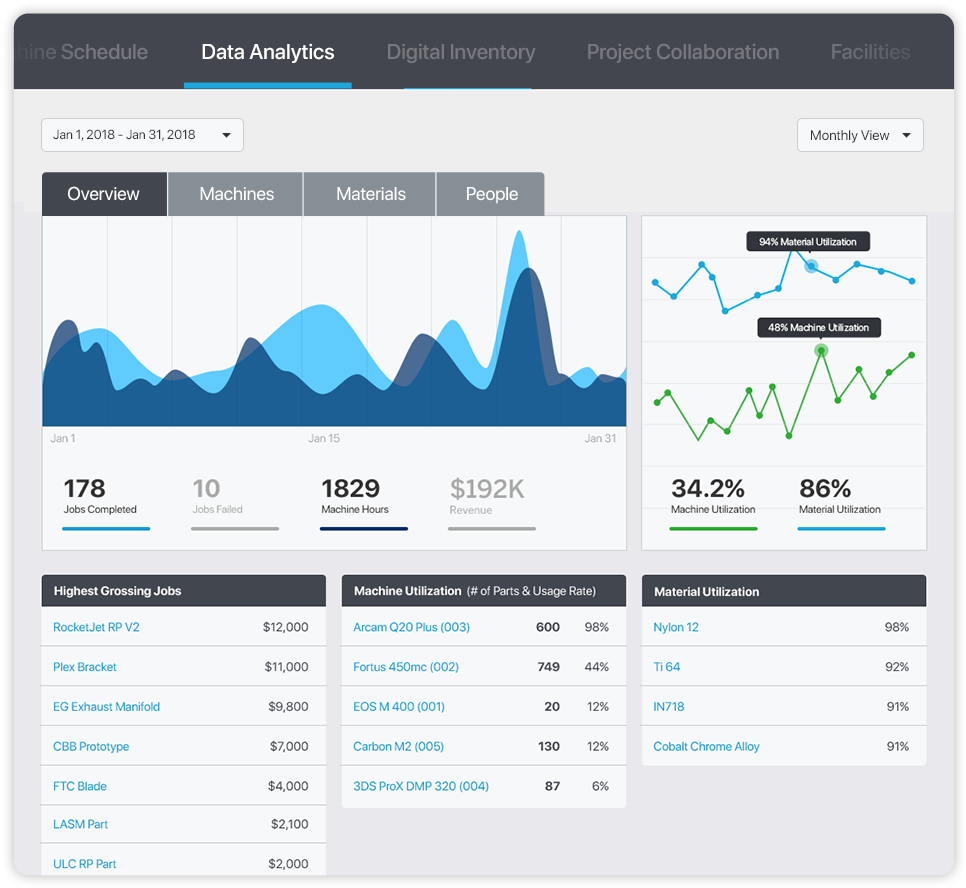Image resolution: width=966 pixels, height=888 pixels.
Task: Select the Carbon M2 (005) machine link
Action: tap(398, 747)
